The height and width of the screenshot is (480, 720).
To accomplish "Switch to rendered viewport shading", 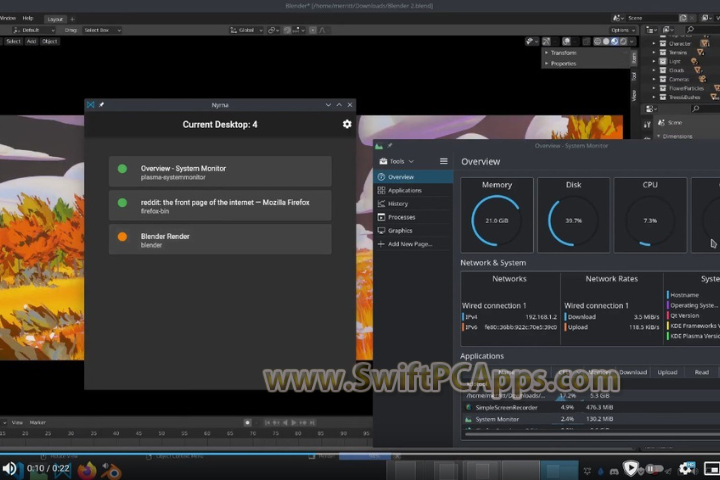I will coord(624,41).
